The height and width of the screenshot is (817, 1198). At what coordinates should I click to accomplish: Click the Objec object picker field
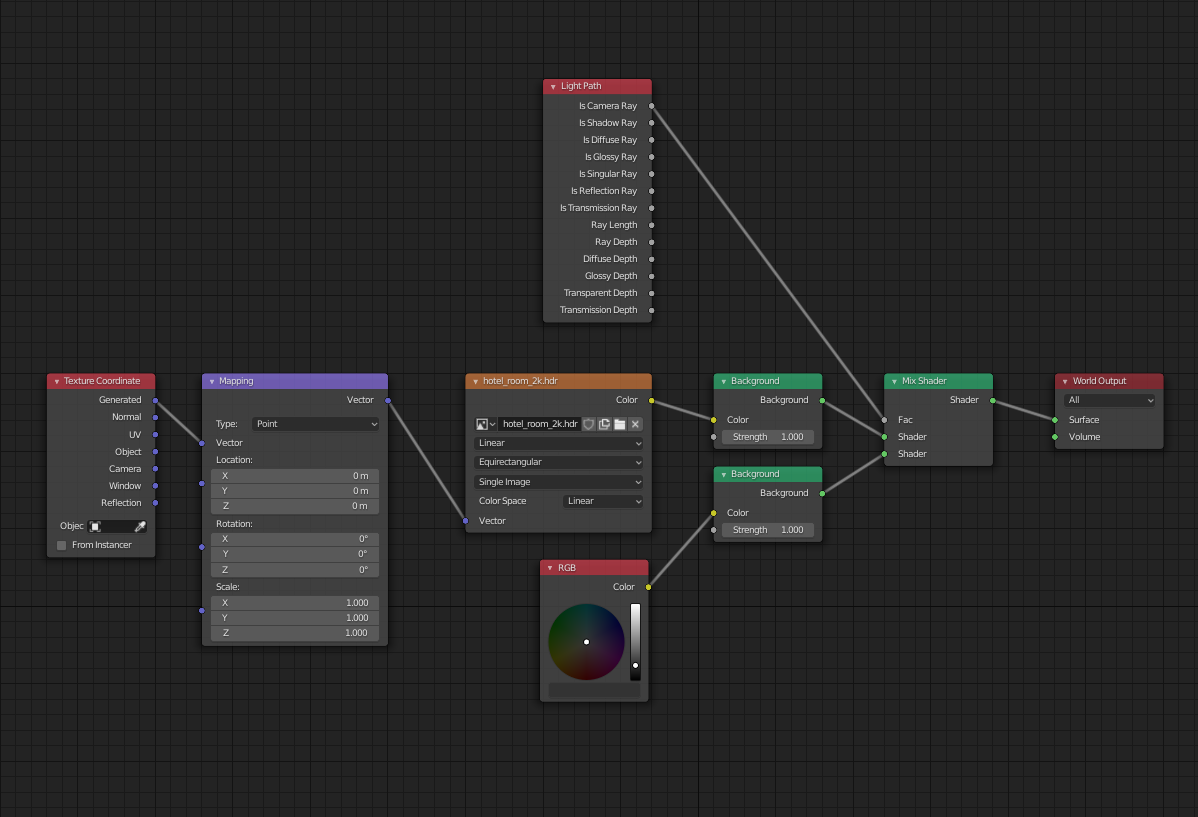coord(118,527)
